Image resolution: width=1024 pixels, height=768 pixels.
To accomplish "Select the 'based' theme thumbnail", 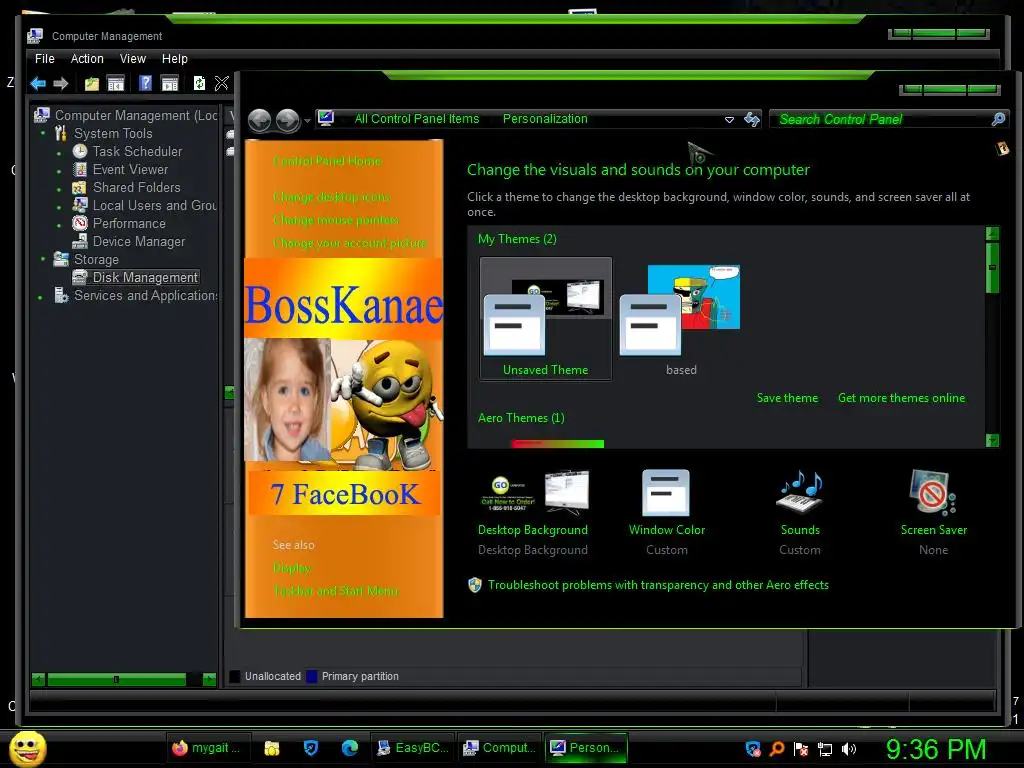I will pos(680,318).
